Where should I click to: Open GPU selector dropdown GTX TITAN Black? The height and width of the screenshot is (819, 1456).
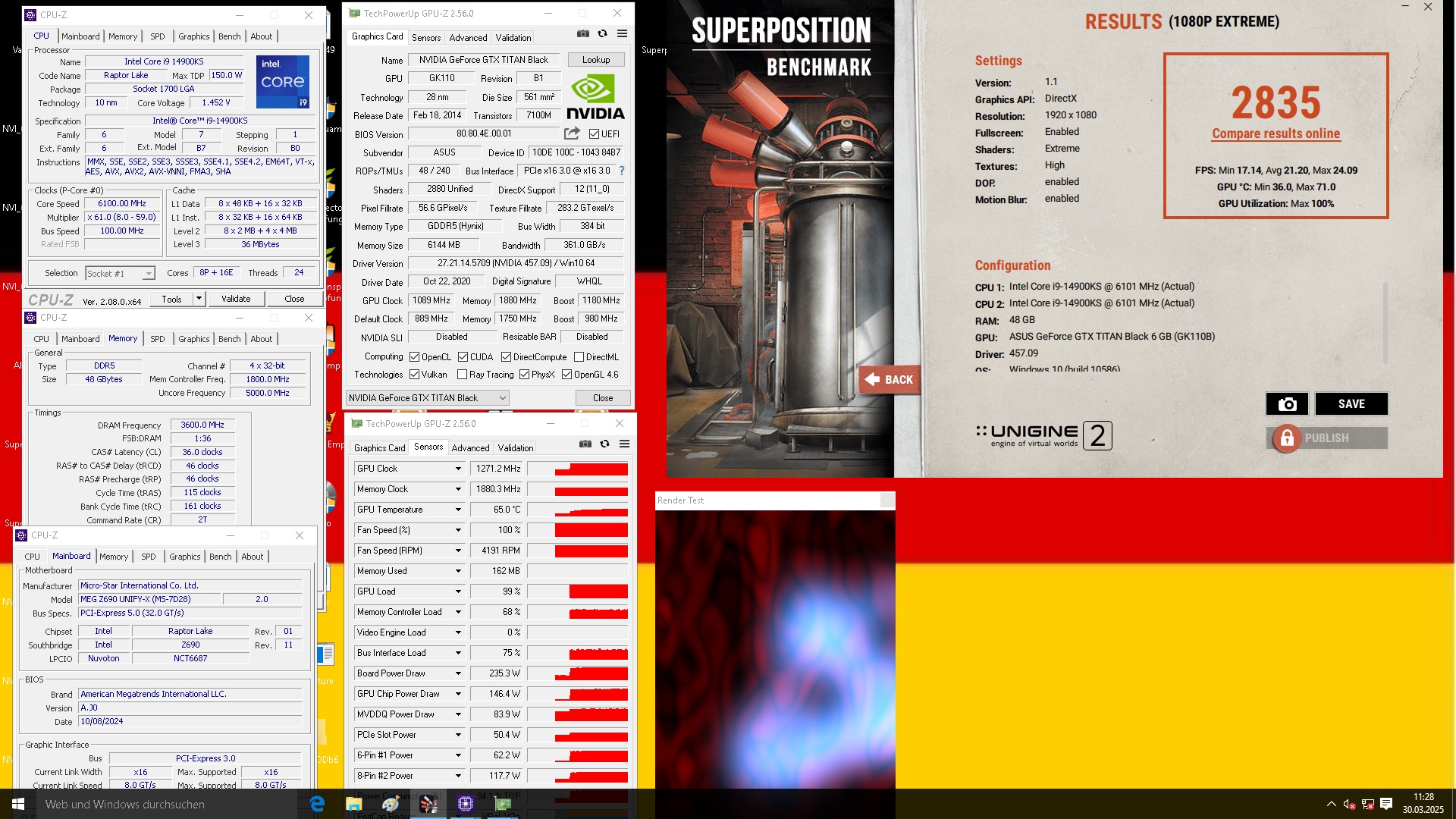427,398
